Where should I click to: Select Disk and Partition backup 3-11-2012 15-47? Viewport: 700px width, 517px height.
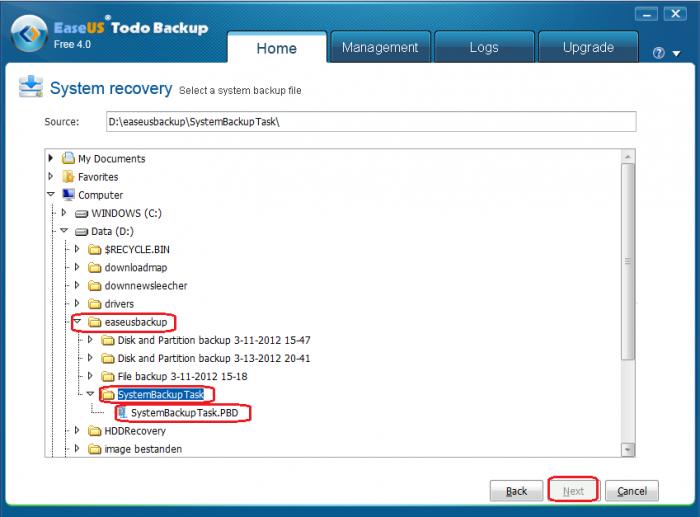(214, 340)
